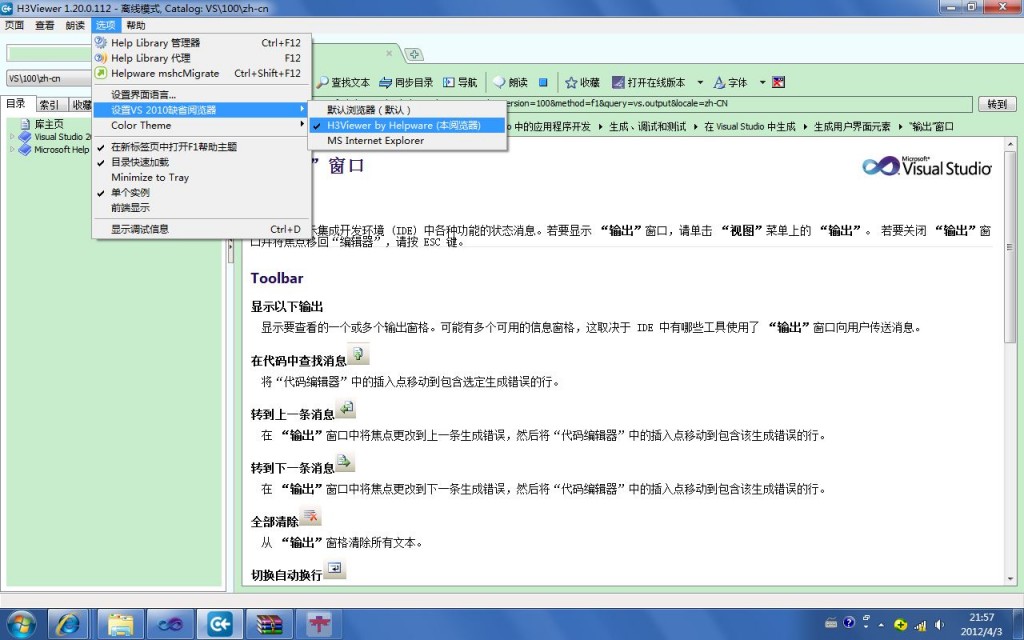Click breadcrumb 在 Visual Studio 中生成
The image size is (1024, 640).
pyautogui.click(x=750, y=127)
